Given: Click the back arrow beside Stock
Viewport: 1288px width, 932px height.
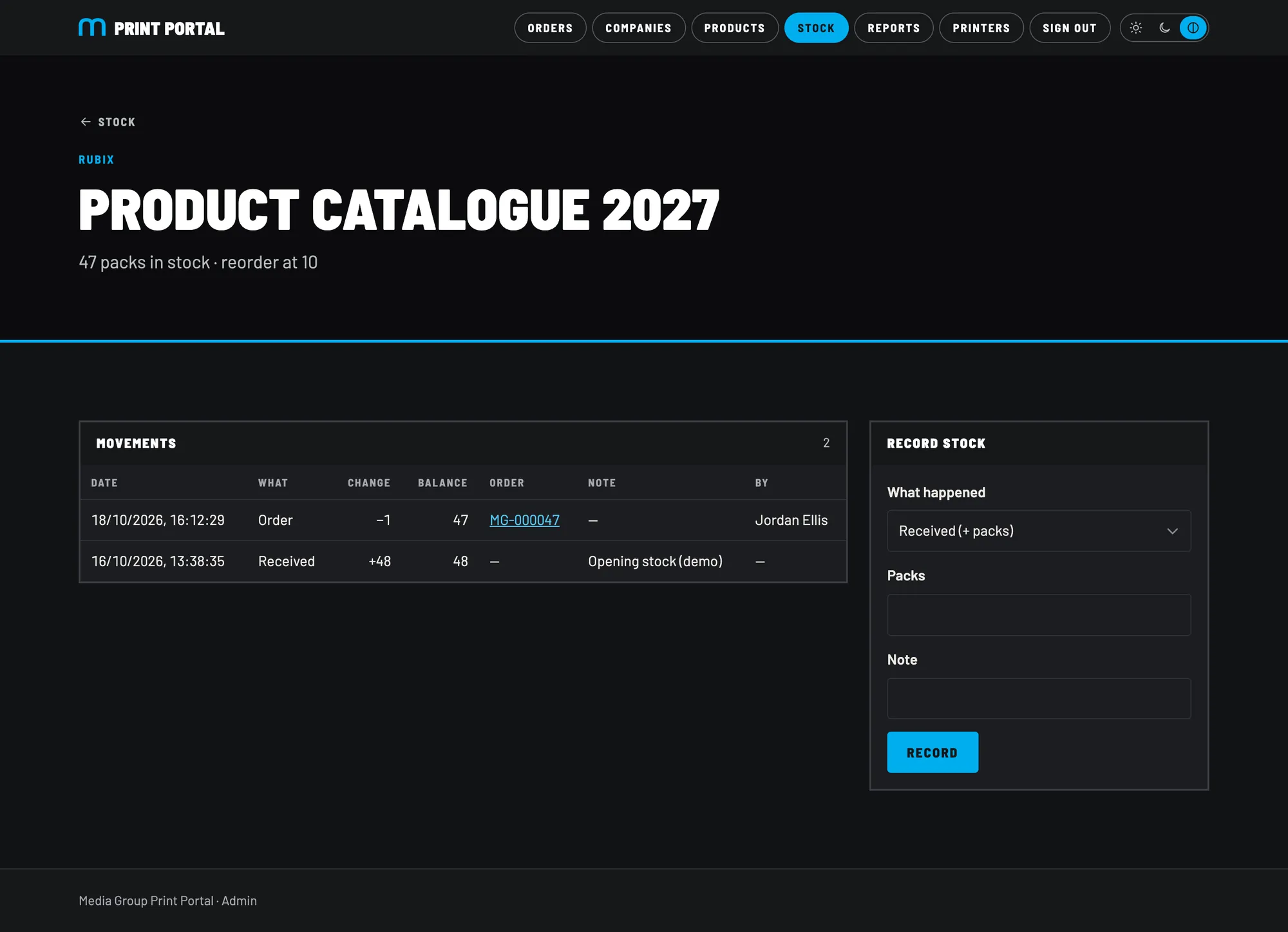Looking at the screenshot, I should tap(85, 122).
